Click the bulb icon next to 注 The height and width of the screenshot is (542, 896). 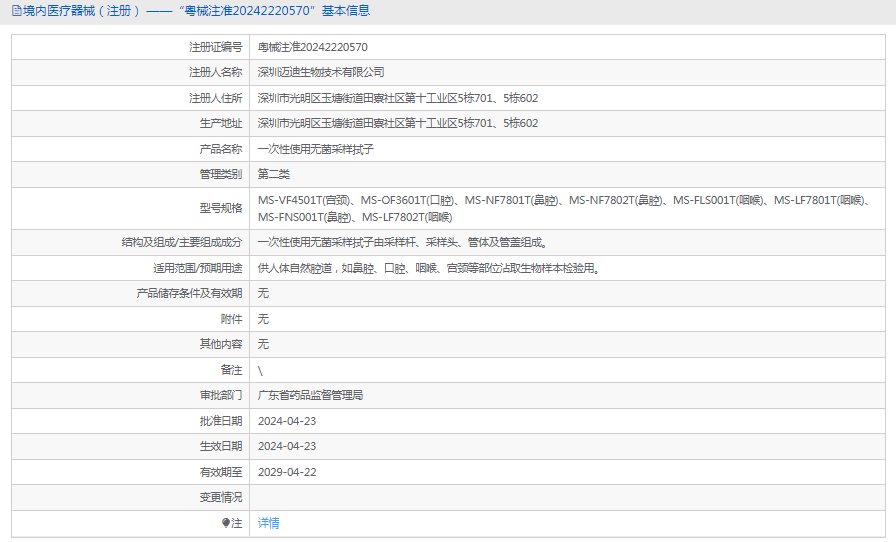[226, 523]
